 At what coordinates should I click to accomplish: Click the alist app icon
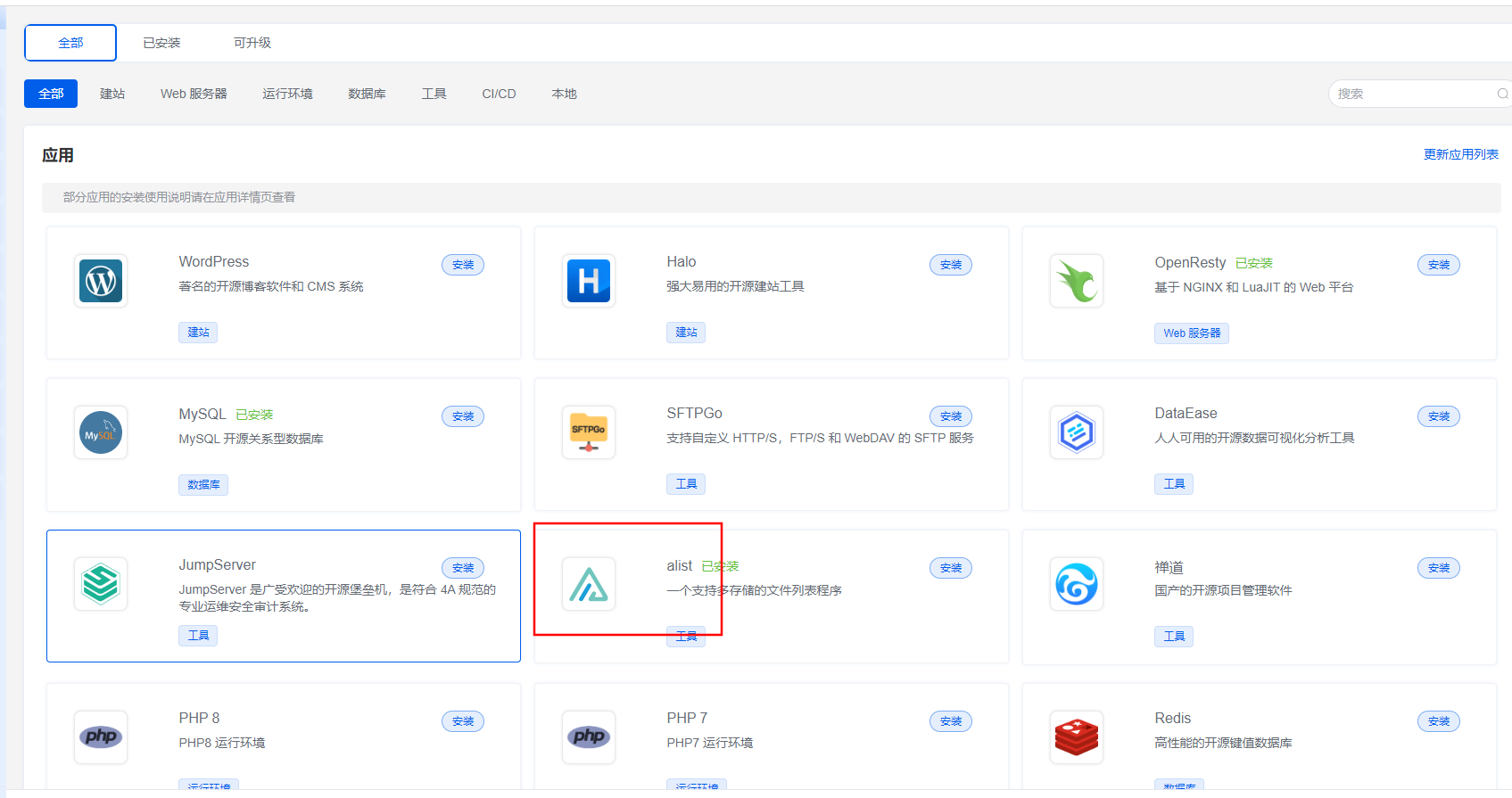589,584
